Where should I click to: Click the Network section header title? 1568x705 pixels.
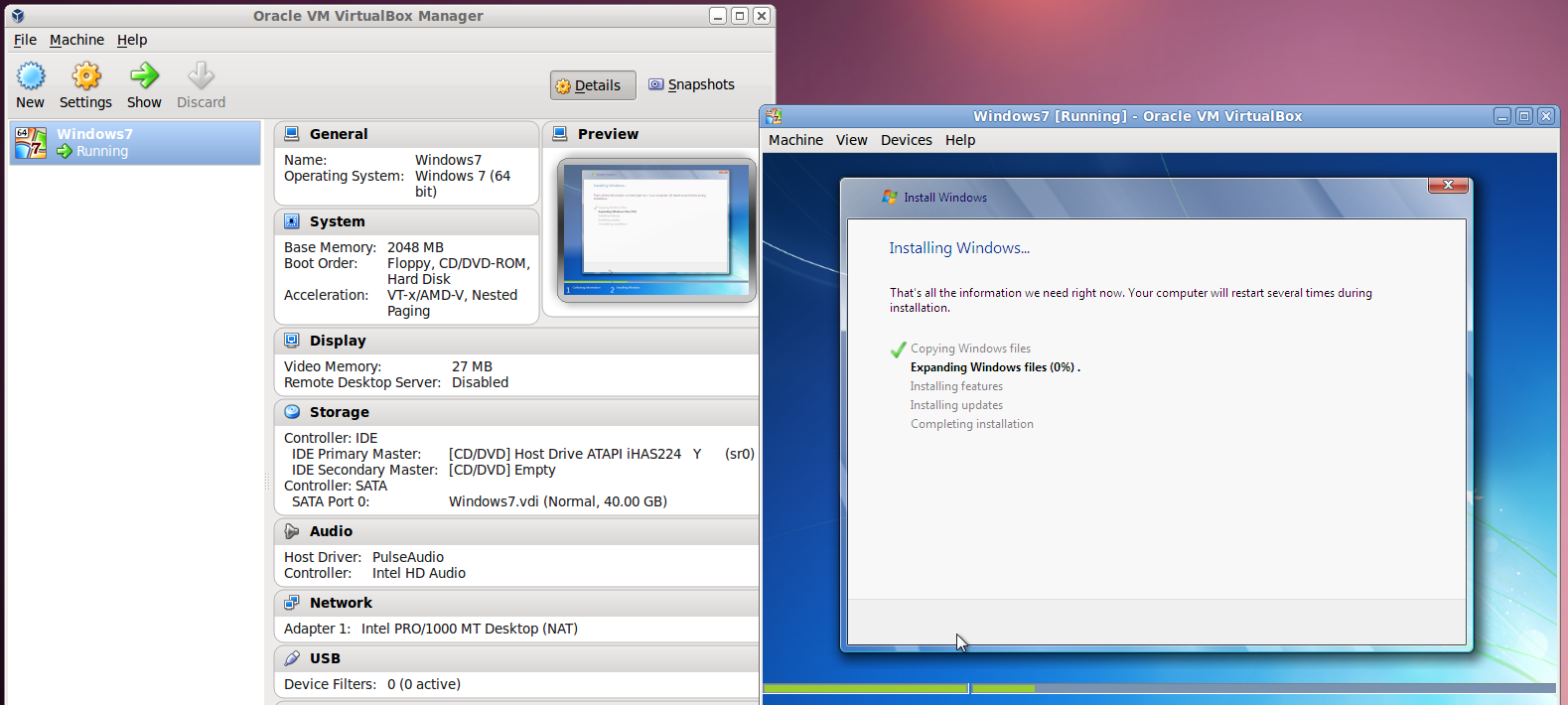click(341, 603)
